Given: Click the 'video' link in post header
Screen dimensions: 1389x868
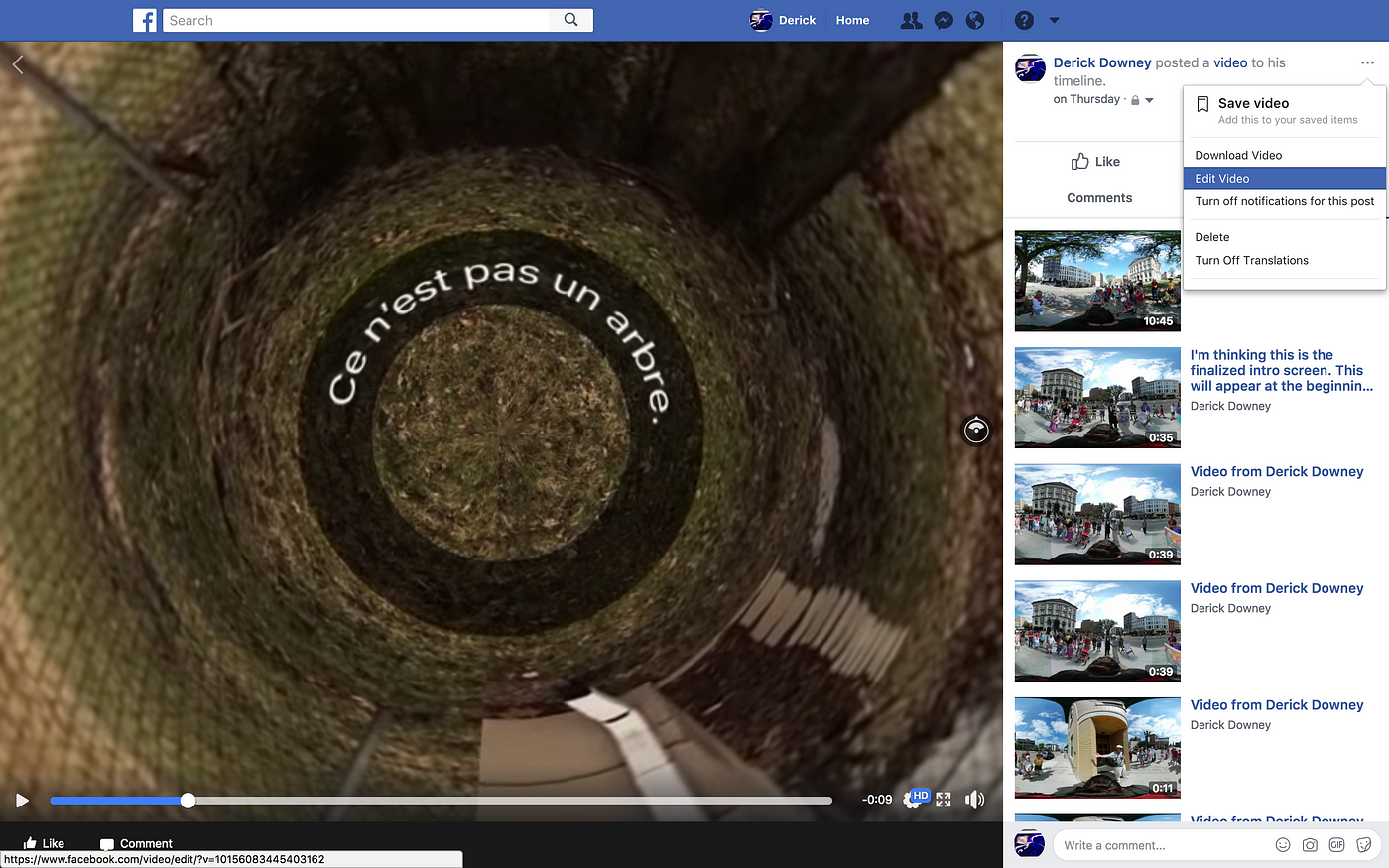Looking at the screenshot, I should (1230, 62).
